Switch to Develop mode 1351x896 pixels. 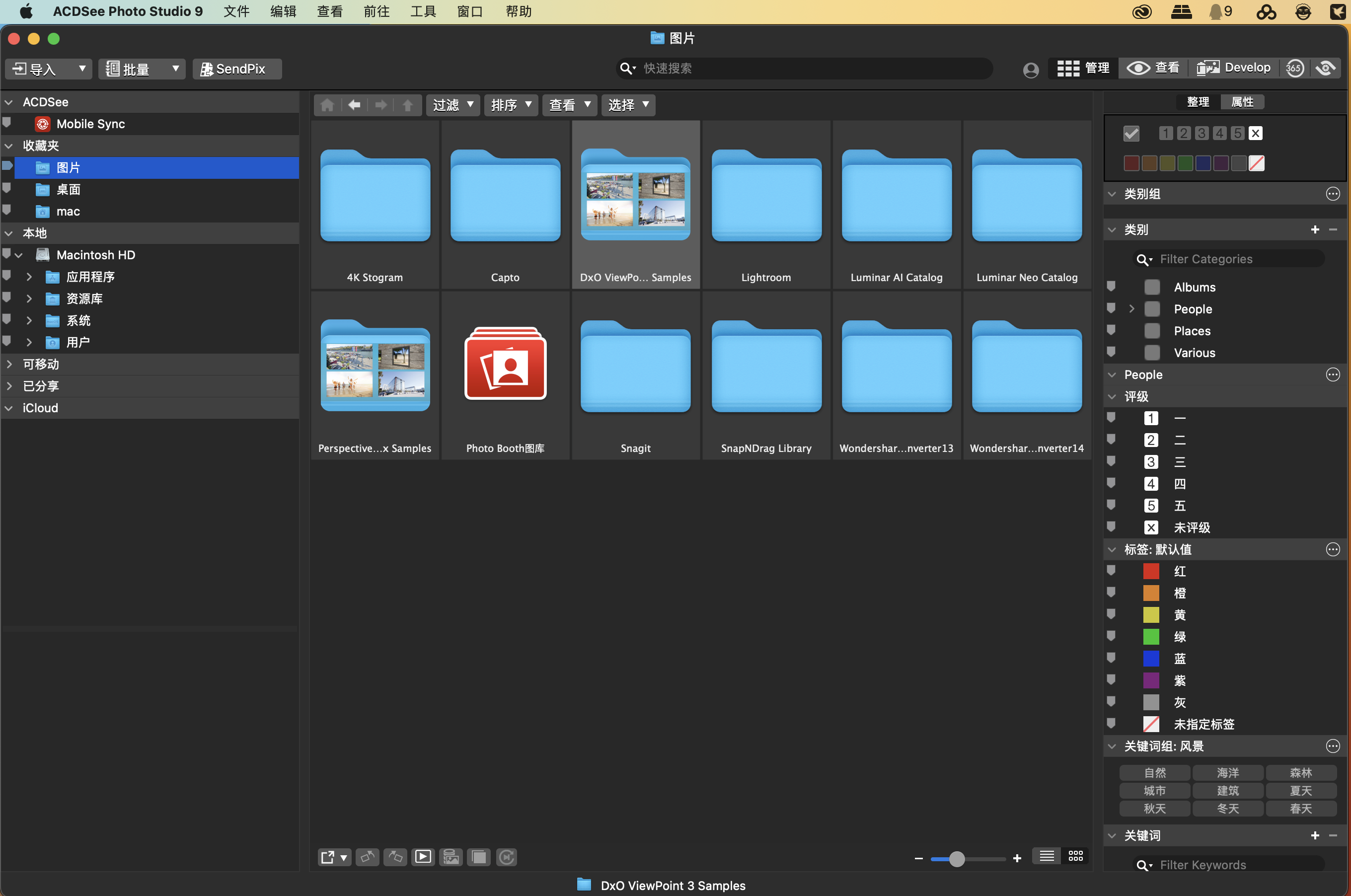pos(1234,68)
